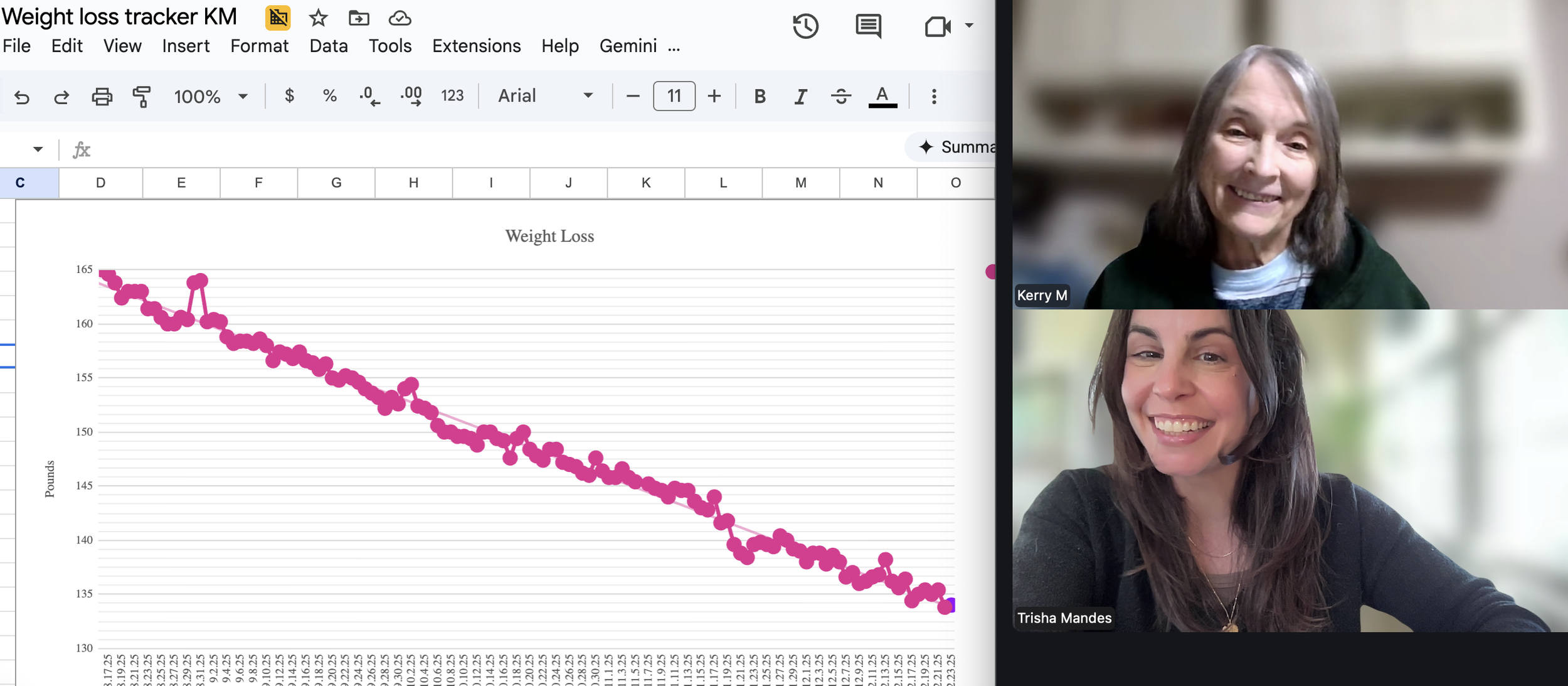Screen dimensions: 1568x686
Task: Toggle Italic formatting
Action: pos(800,97)
